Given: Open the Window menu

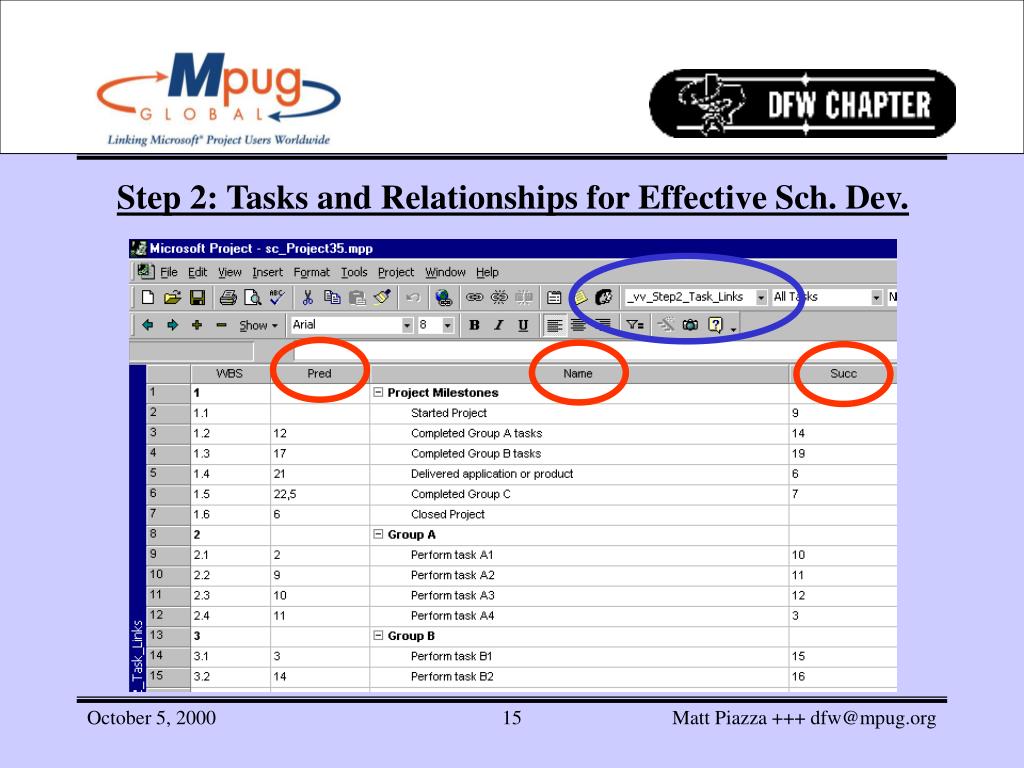Looking at the screenshot, I should (445, 272).
